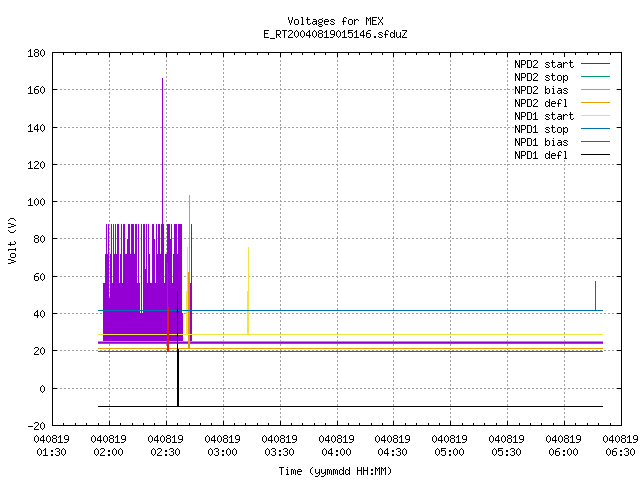Click the blue NPD1 stop spike near 06:15

(x=596, y=296)
